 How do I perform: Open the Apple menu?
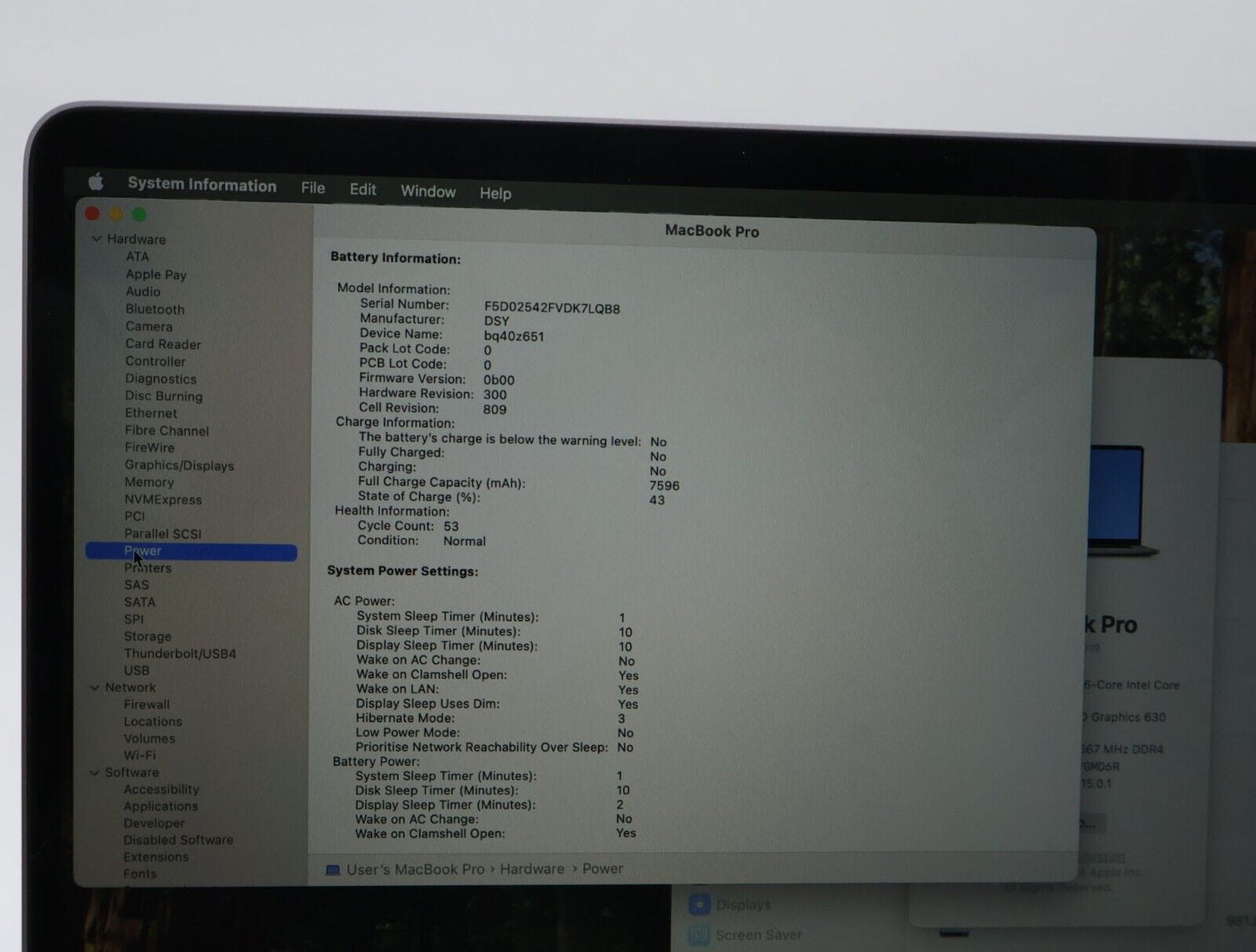pyautogui.click(x=96, y=182)
